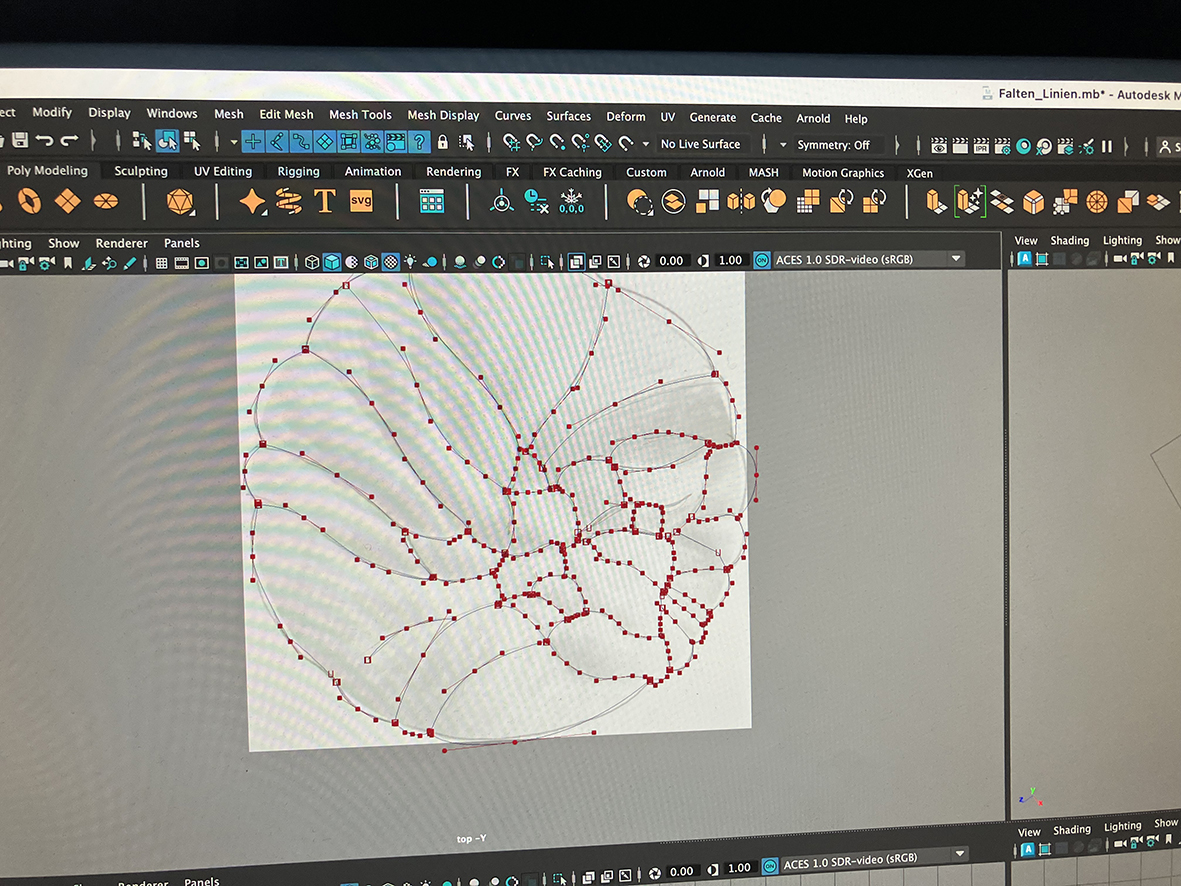Open the ACES 1.0 SDR-video view transform dropdown

click(x=868, y=259)
